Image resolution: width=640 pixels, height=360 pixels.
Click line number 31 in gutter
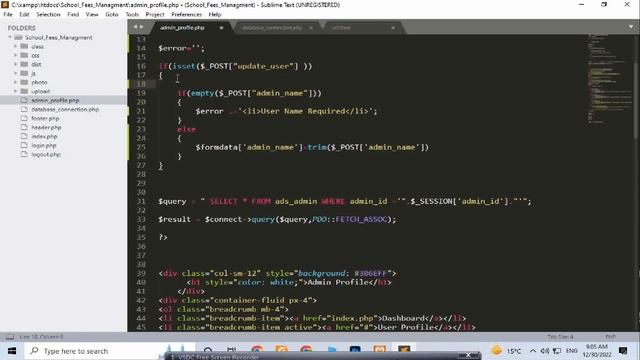[x=141, y=201]
